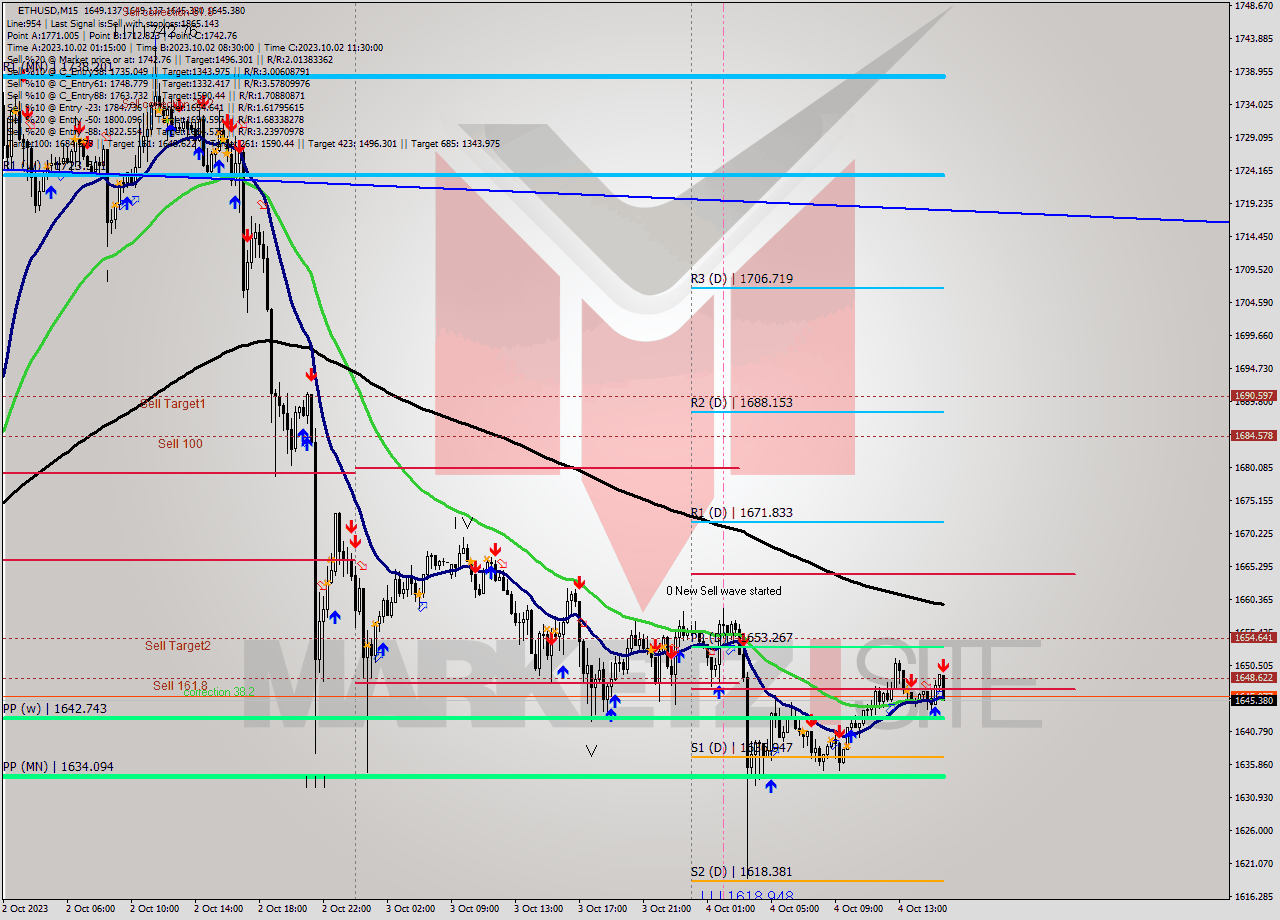The image size is (1280, 920).
Task: Click the current price tag 1645.380
Action: (x=1253, y=700)
